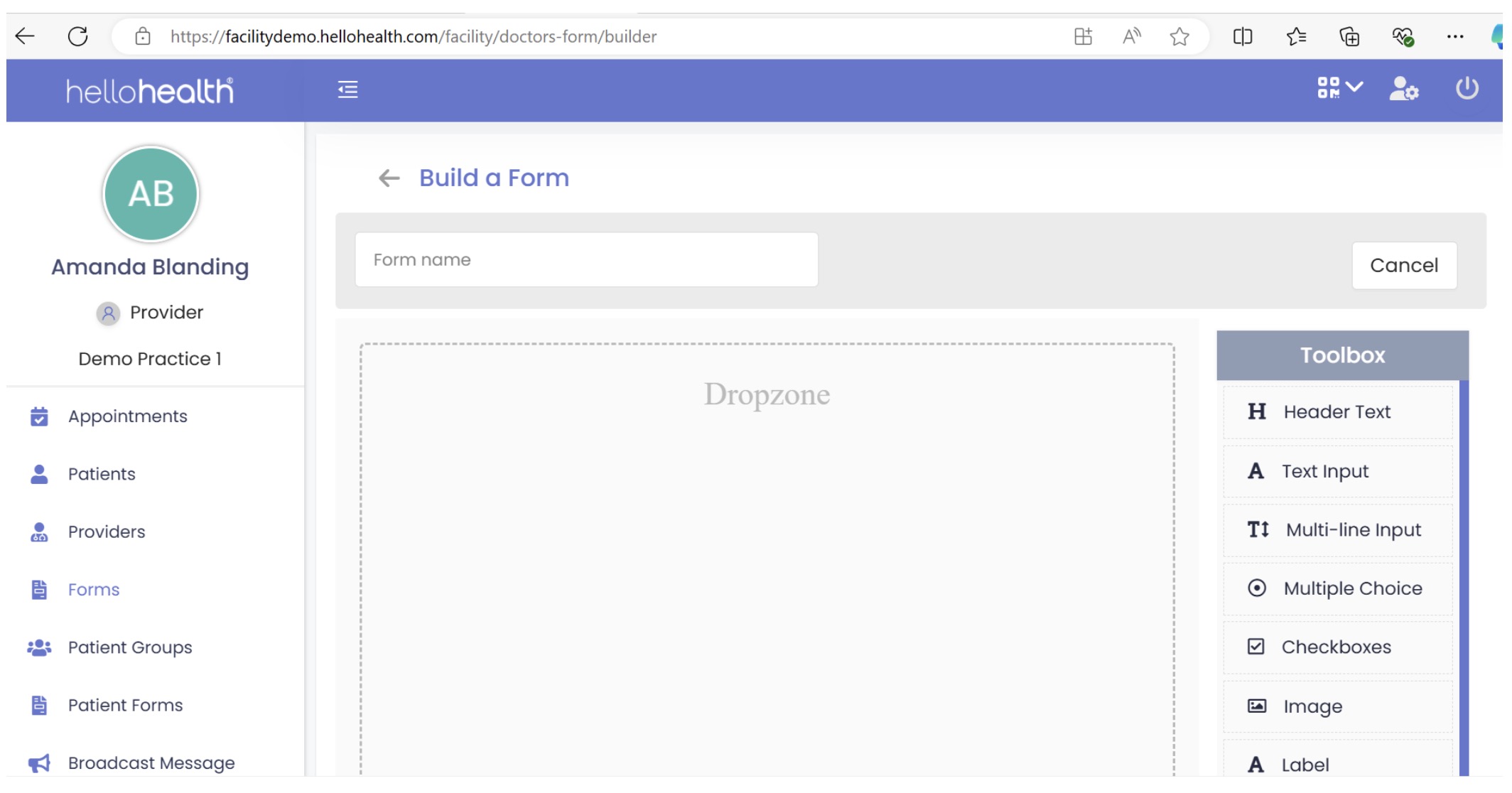
Task: Expand the apps grid dropdown in header
Action: [1339, 88]
